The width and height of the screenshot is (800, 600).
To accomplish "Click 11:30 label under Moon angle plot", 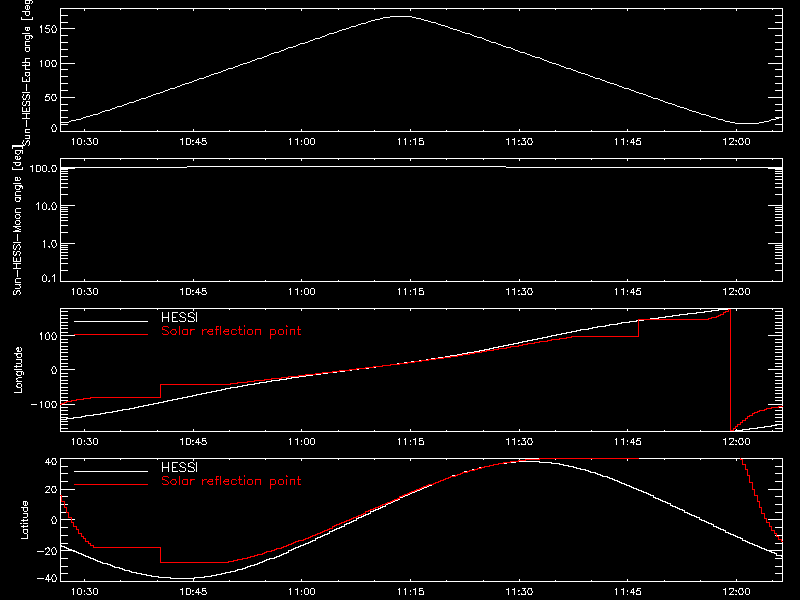I will click(519, 292).
